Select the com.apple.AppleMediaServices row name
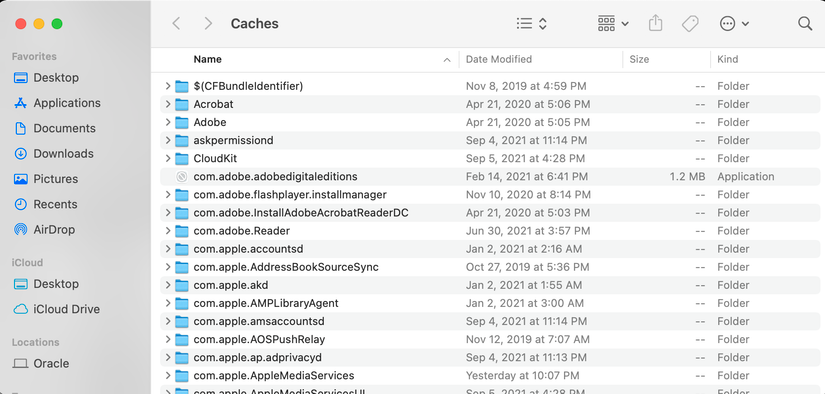This screenshot has width=825, height=394. click(274, 376)
